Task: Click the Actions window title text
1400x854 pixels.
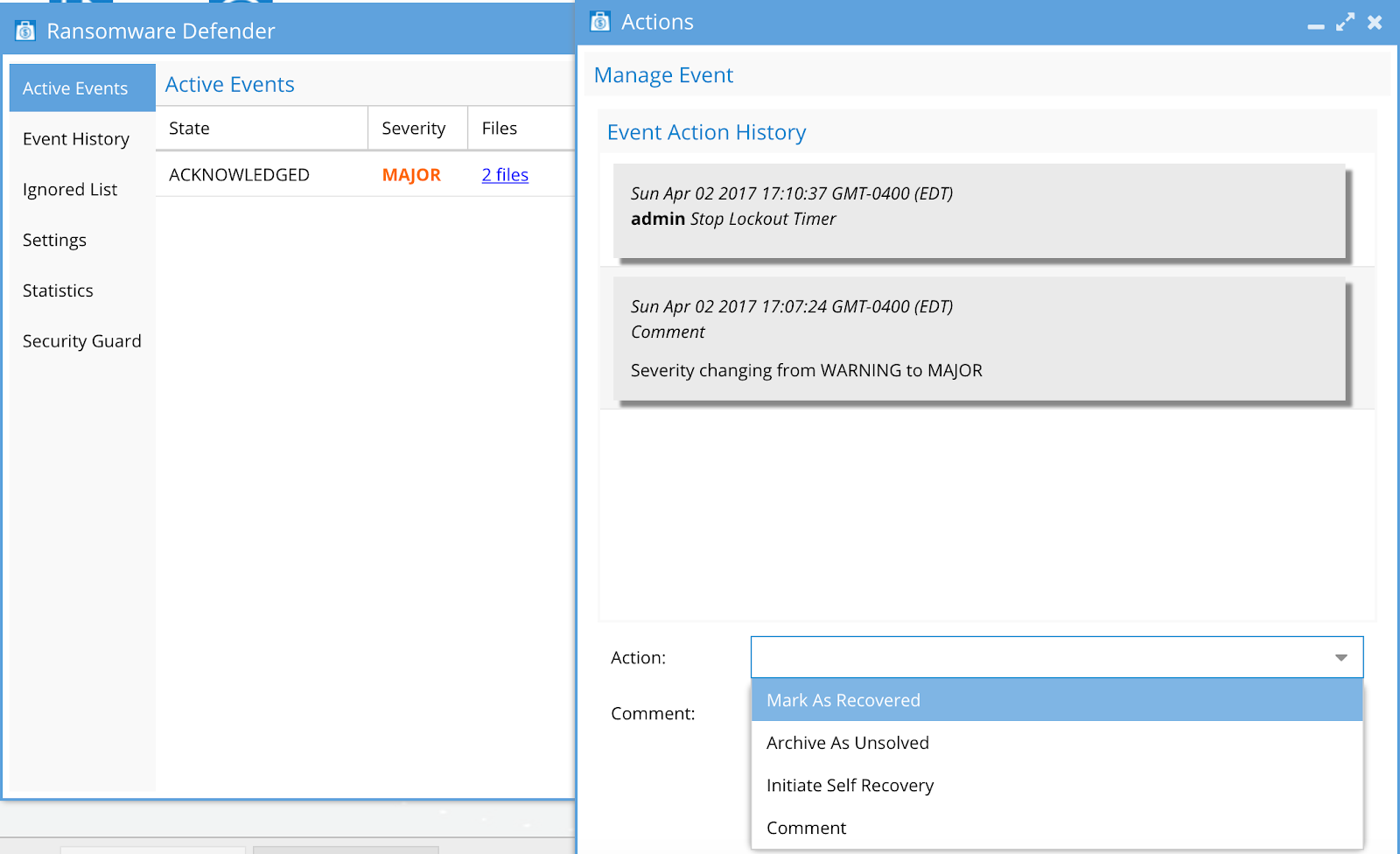Action: tap(657, 22)
